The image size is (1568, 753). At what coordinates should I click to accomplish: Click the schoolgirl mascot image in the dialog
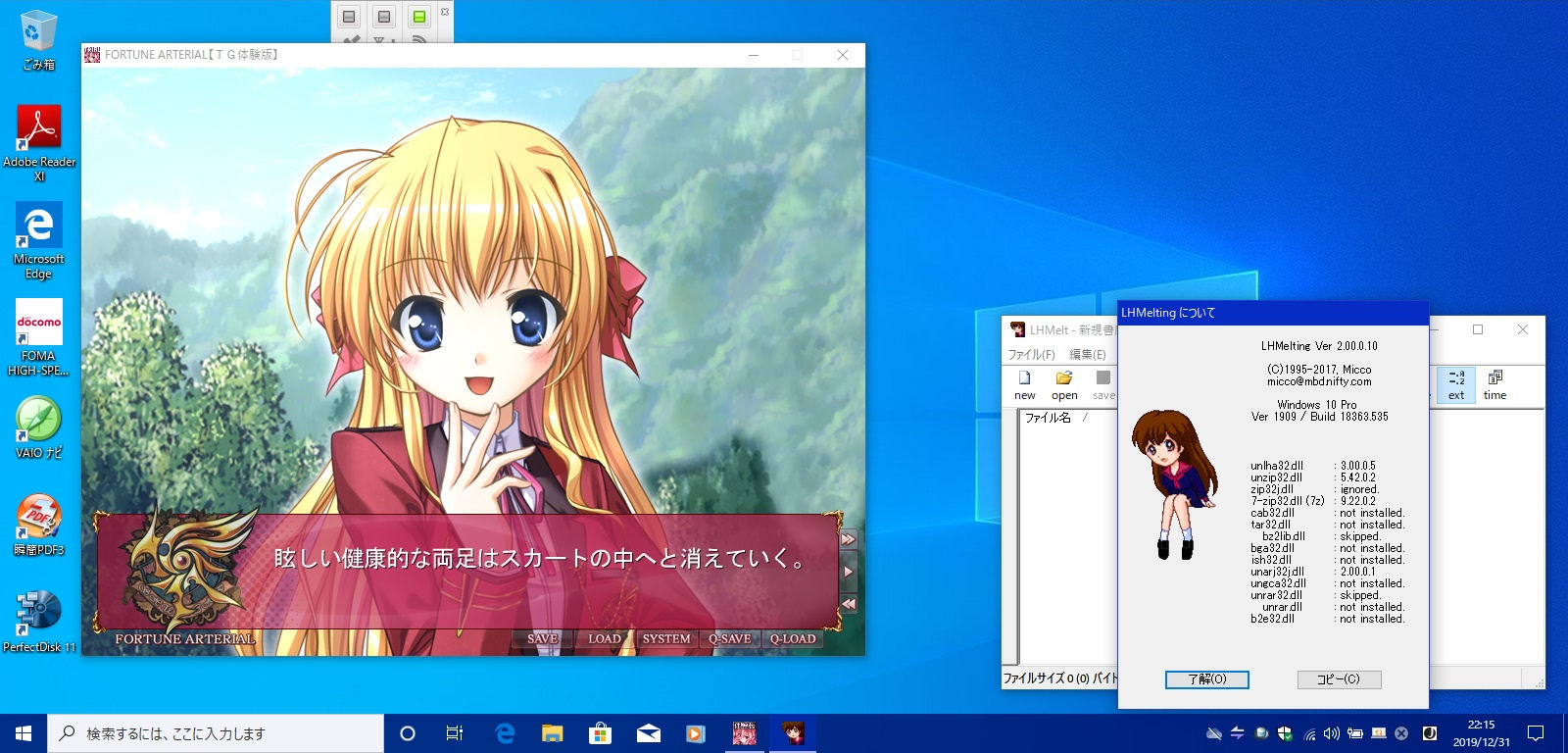[x=1174, y=483]
